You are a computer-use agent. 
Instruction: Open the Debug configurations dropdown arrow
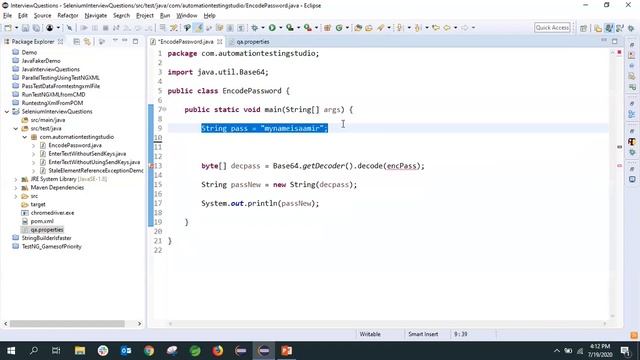(x=263, y=28)
